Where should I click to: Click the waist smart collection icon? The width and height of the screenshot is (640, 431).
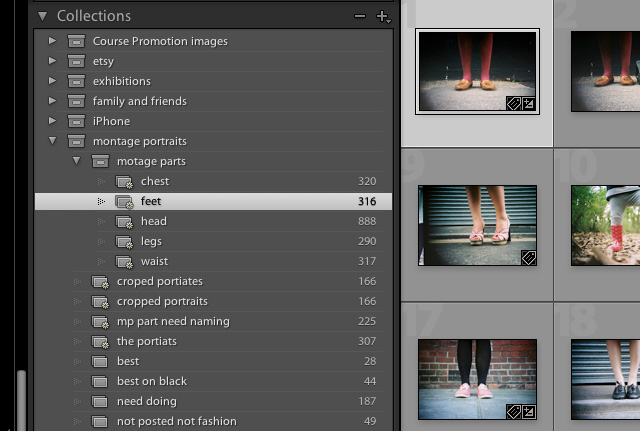(x=124, y=262)
